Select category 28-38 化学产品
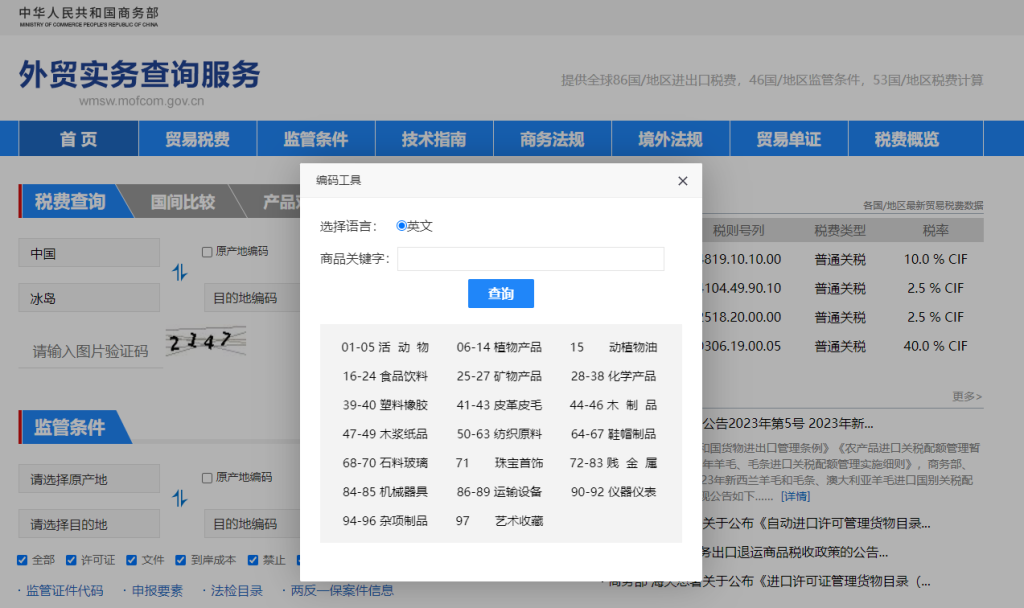The image size is (1024, 608). click(613, 376)
